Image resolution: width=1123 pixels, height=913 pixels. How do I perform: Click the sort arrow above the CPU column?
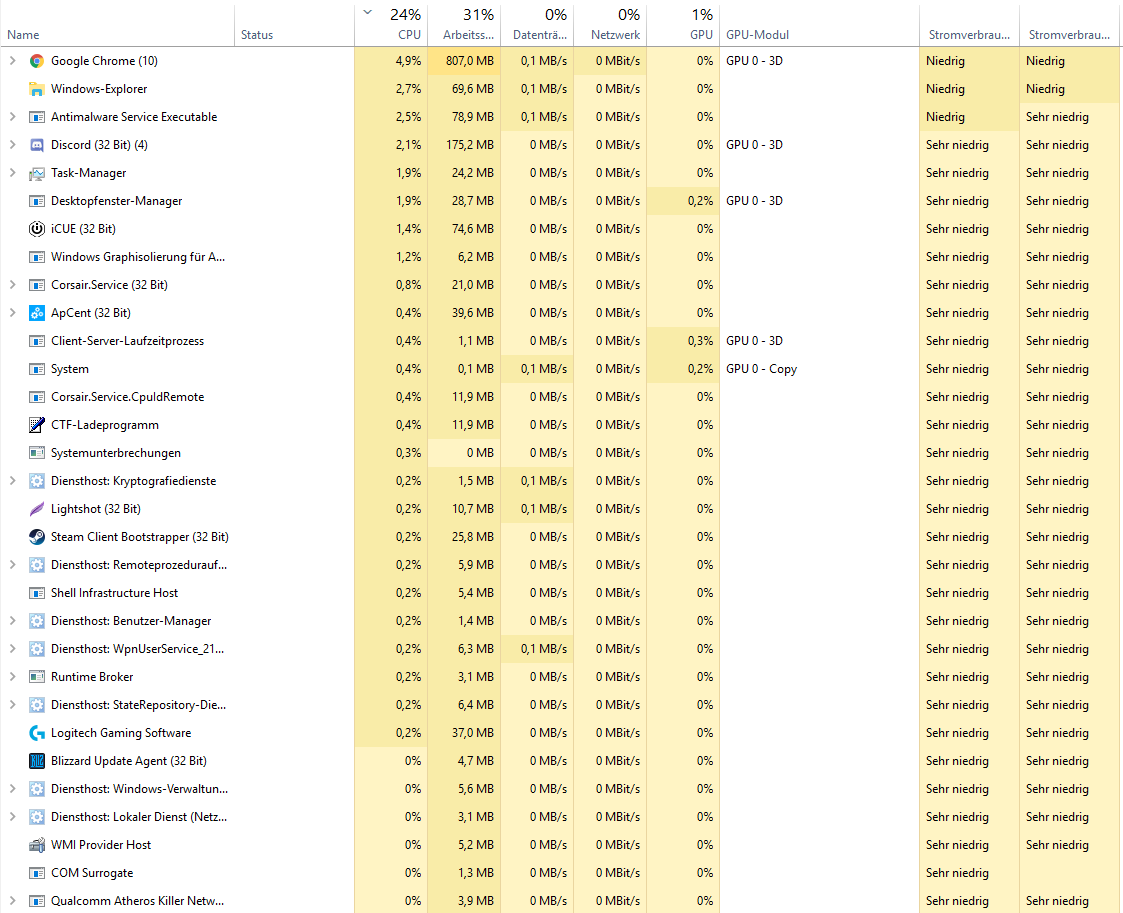pyautogui.click(x=367, y=12)
